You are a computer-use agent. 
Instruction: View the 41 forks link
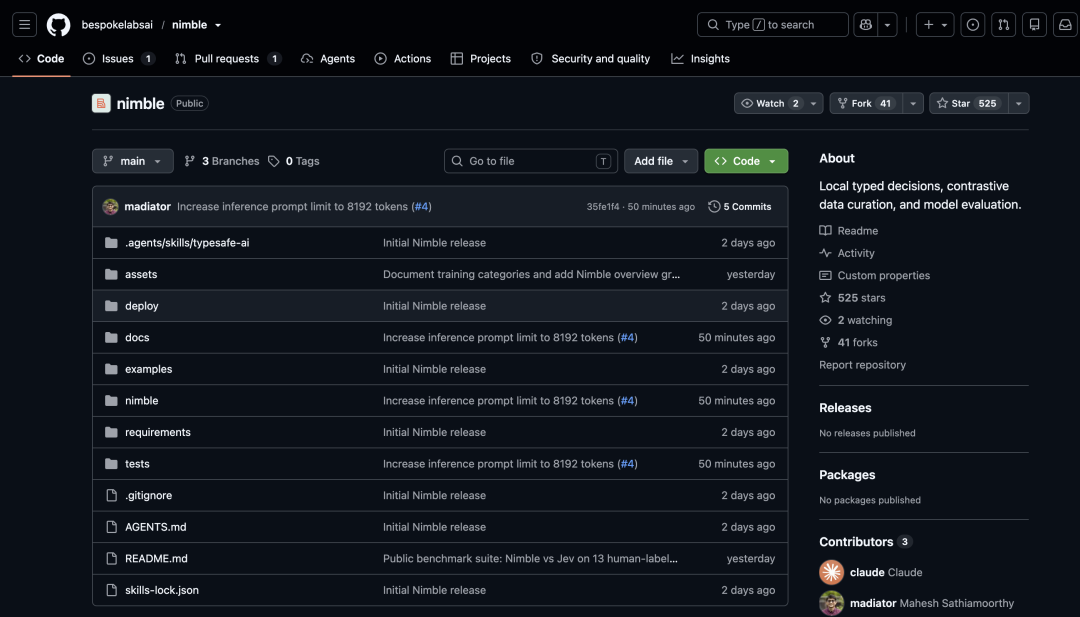[849, 343]
